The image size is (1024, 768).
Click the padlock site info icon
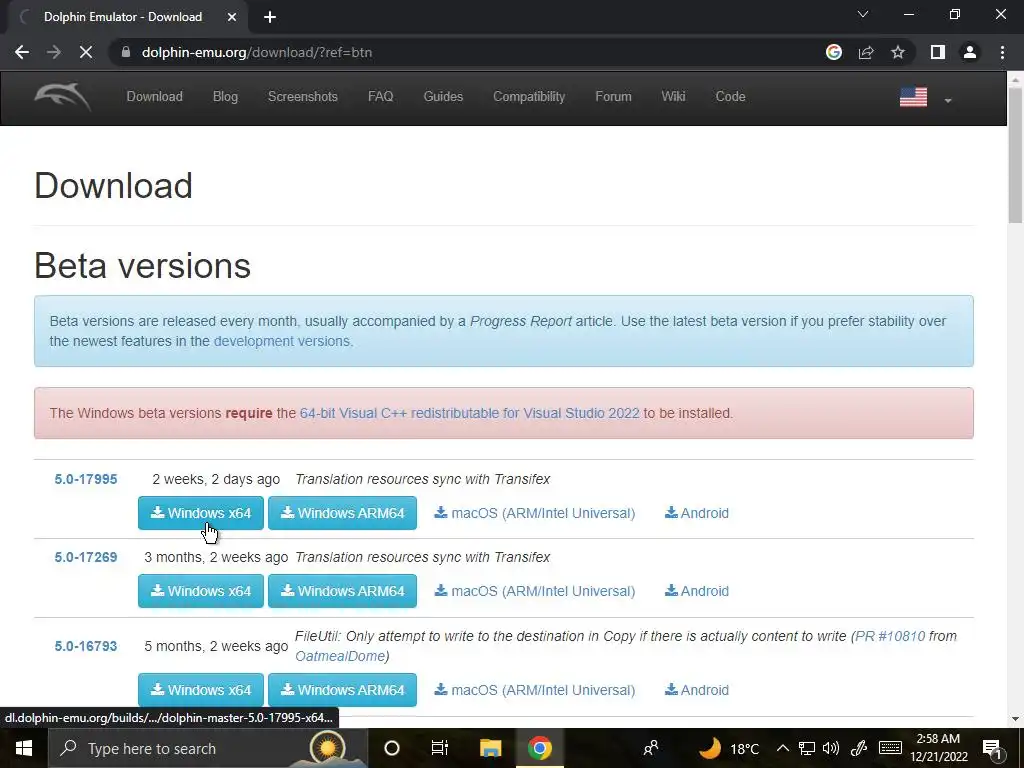click(x=126, y=52)
